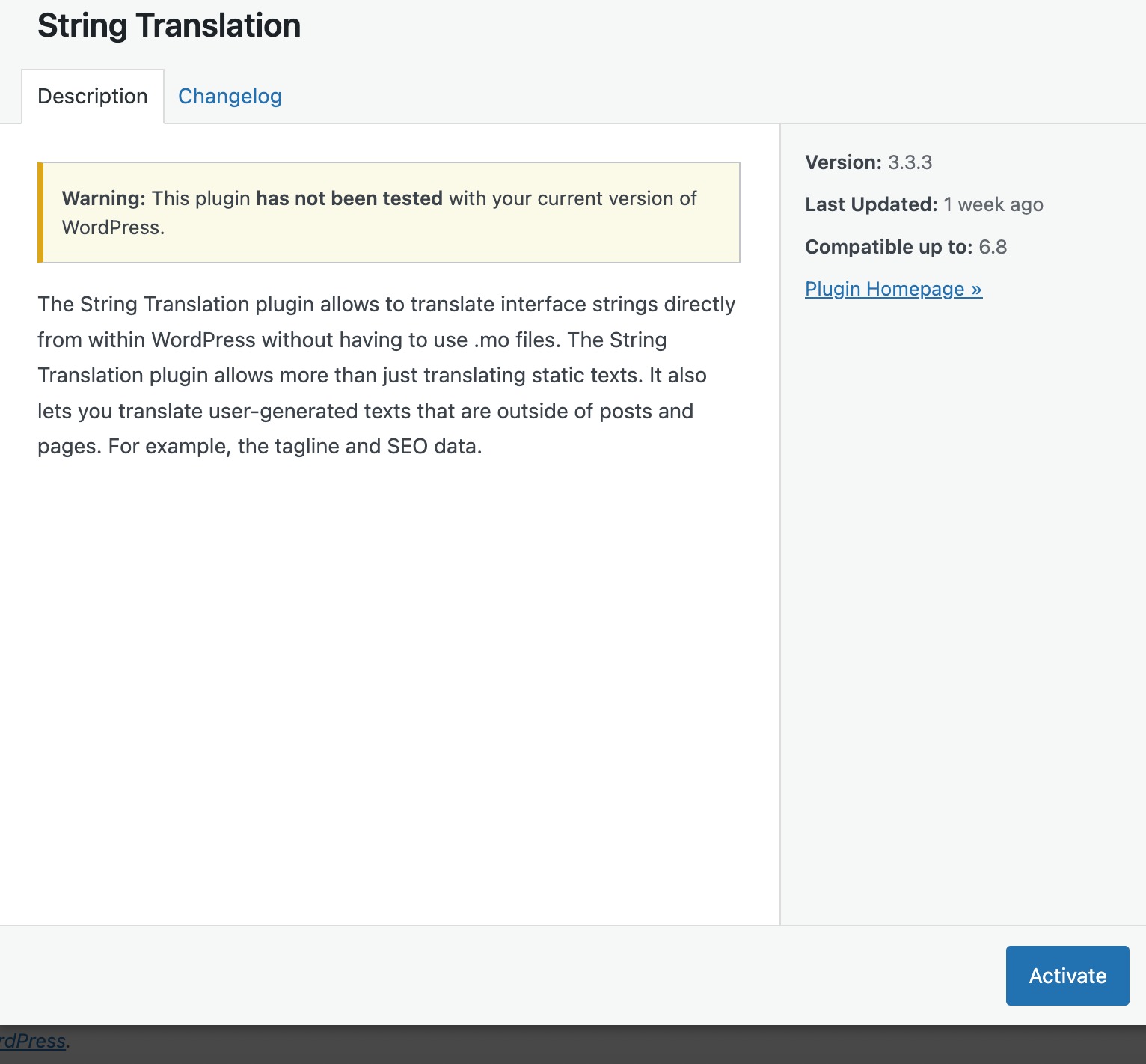Image resolution: width=1146 pixels, height=1064 pixels.
Task: Click Last Updated: 1 week ago text
Action: (924, 204)
